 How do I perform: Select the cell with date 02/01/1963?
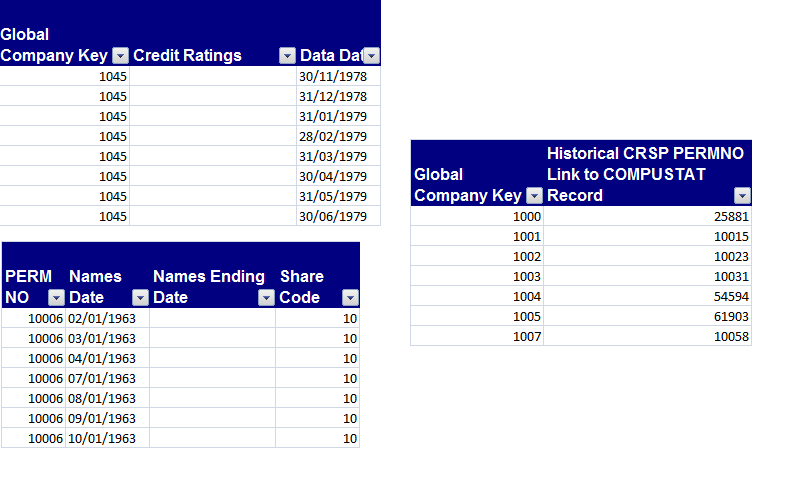107,319
